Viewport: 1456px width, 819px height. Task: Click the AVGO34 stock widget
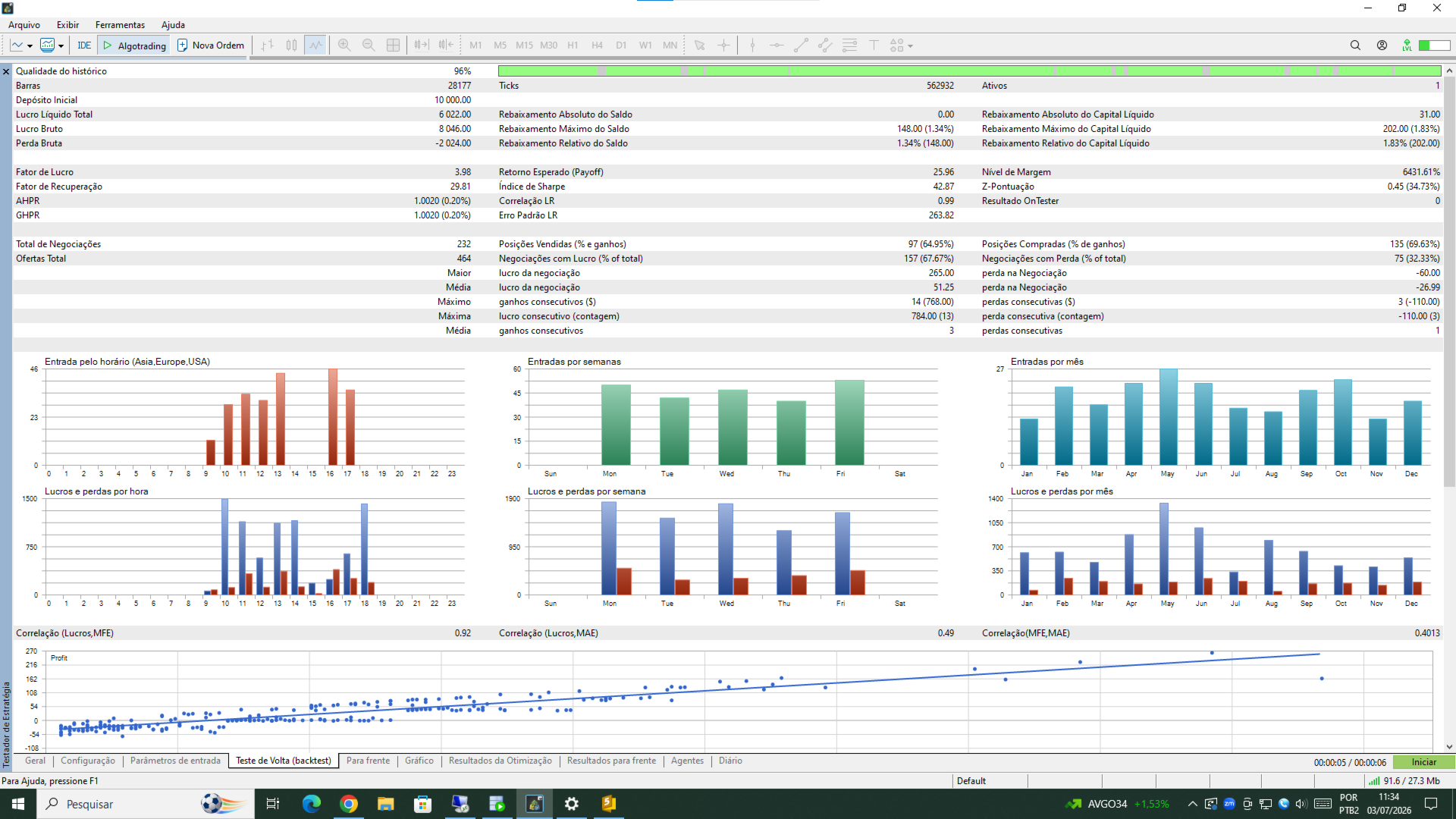1117,804
